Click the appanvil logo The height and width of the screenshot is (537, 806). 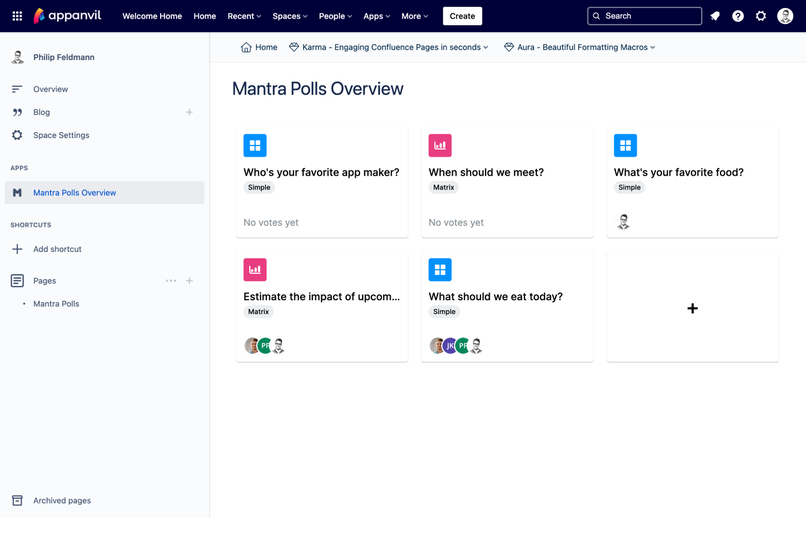tap(67, 16)
